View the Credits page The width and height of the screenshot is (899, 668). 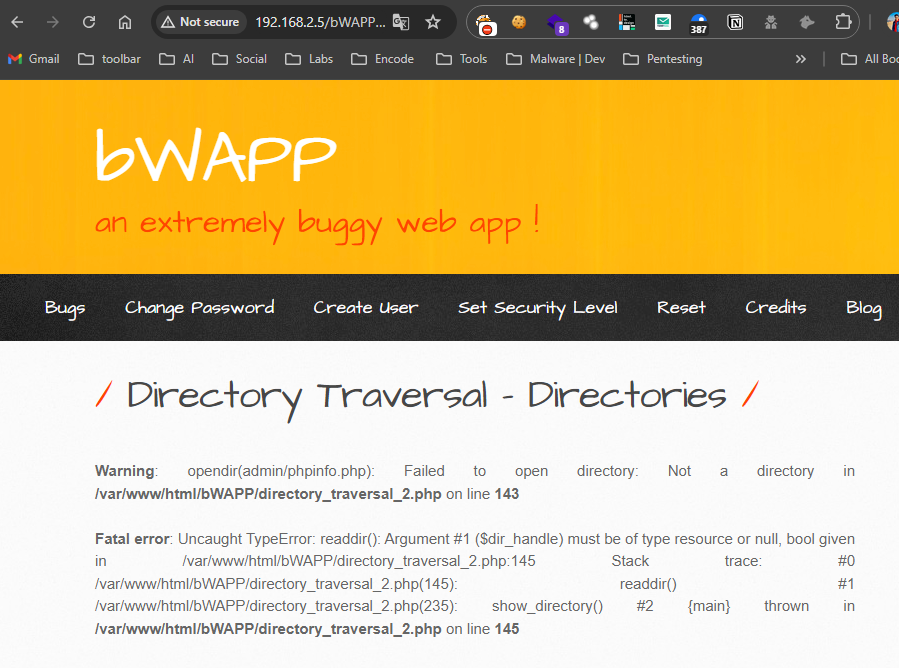point(776,308)
